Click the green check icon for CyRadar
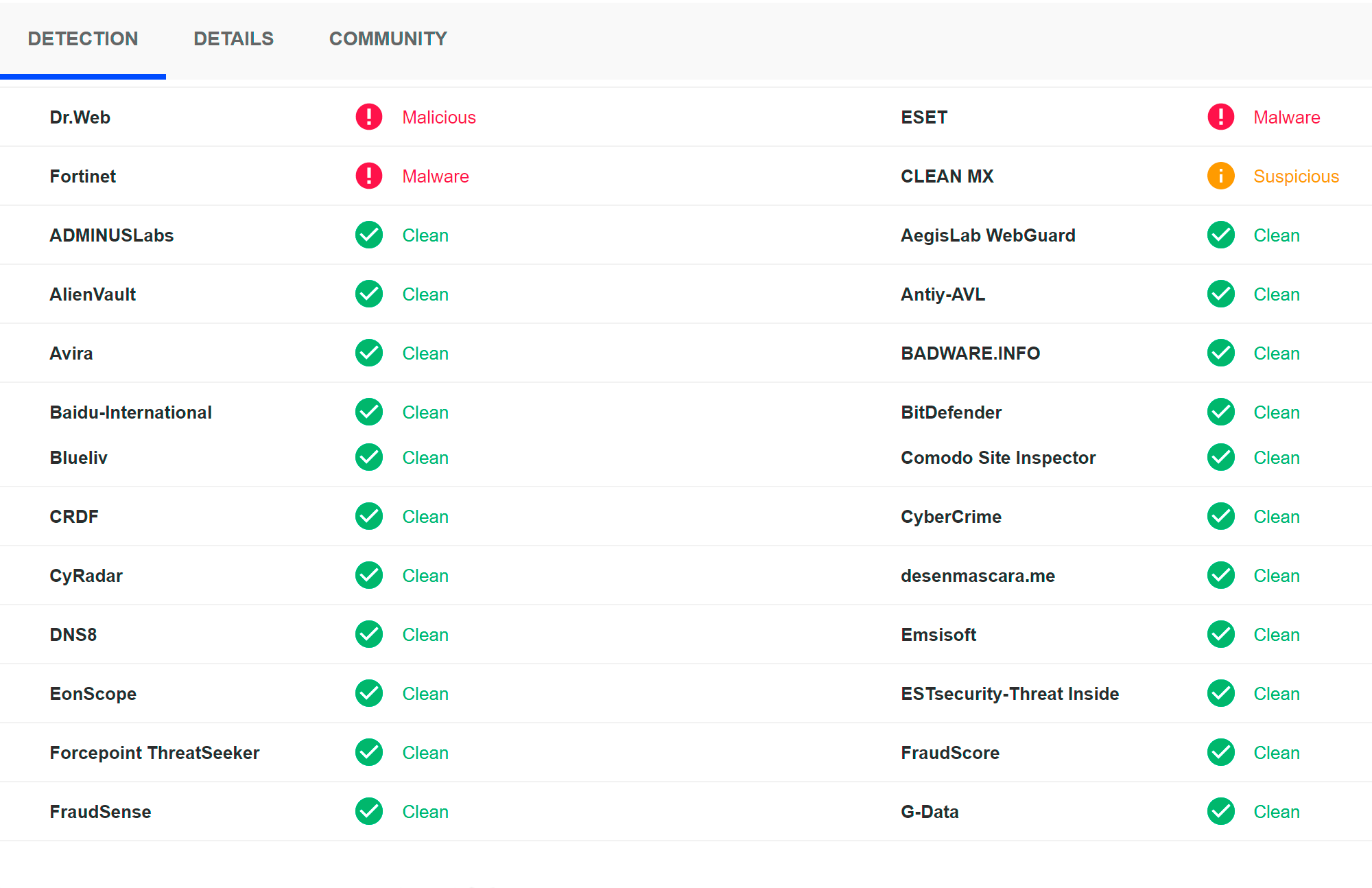Screen dimensions: 1372x888 pos(369,576)
